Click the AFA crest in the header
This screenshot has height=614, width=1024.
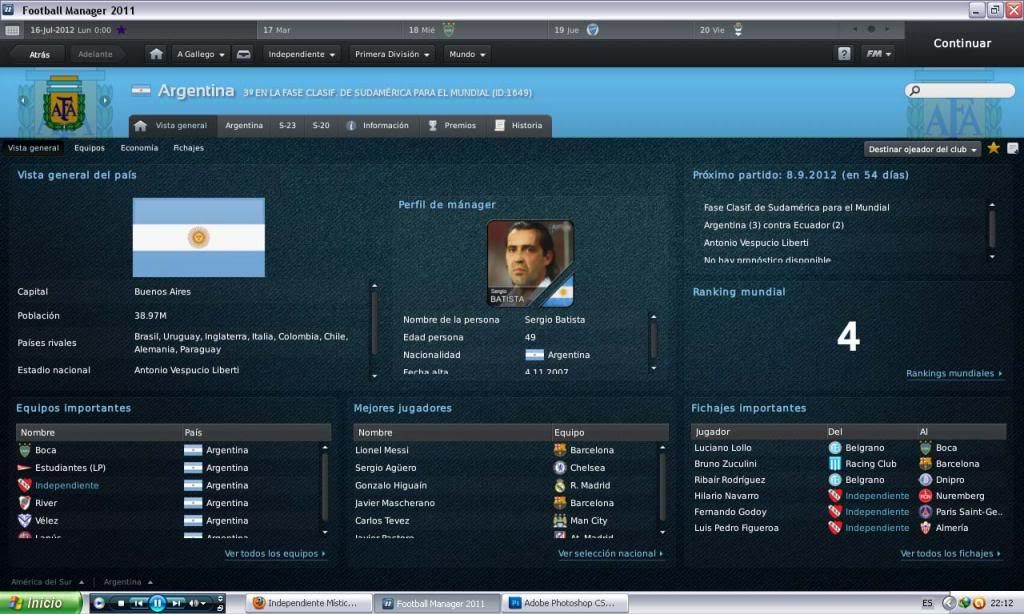[63, 103]
